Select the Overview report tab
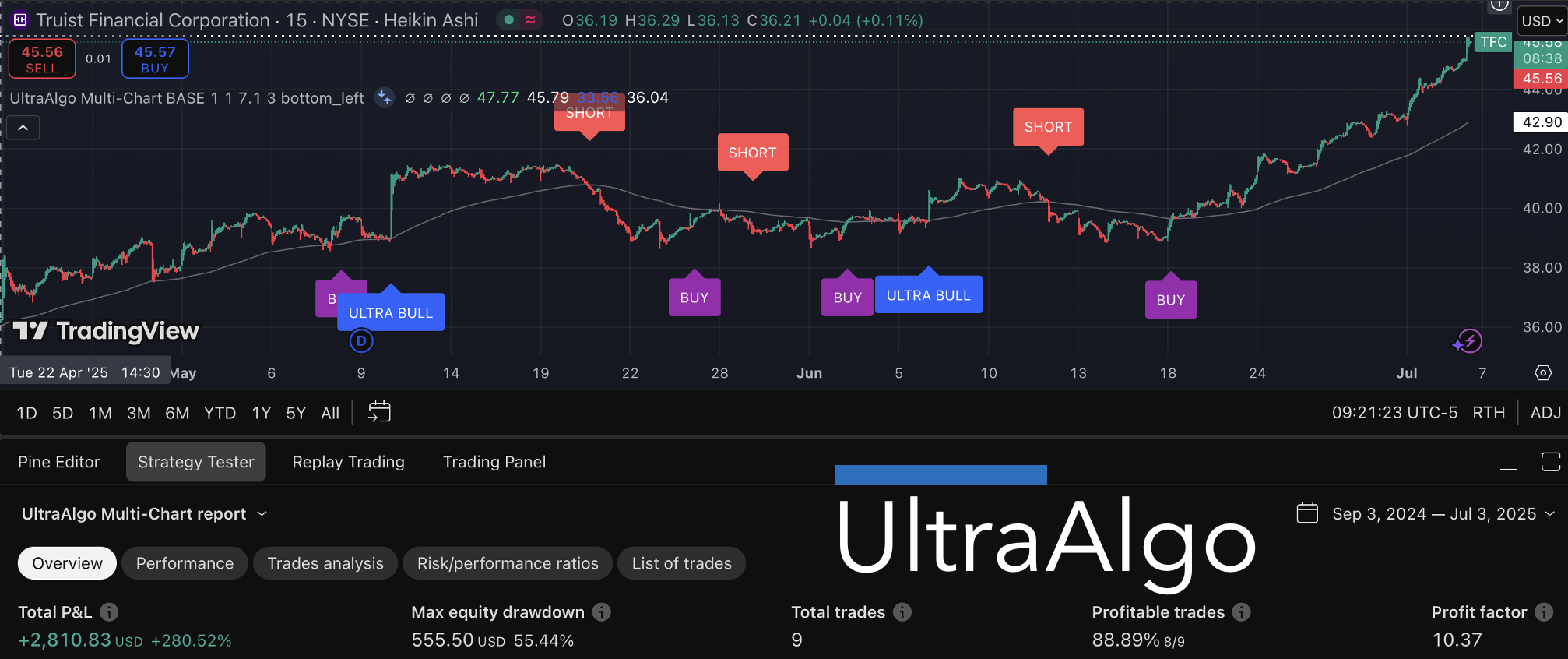This screenshot has height=659, width=1568. tap(67, 563)
